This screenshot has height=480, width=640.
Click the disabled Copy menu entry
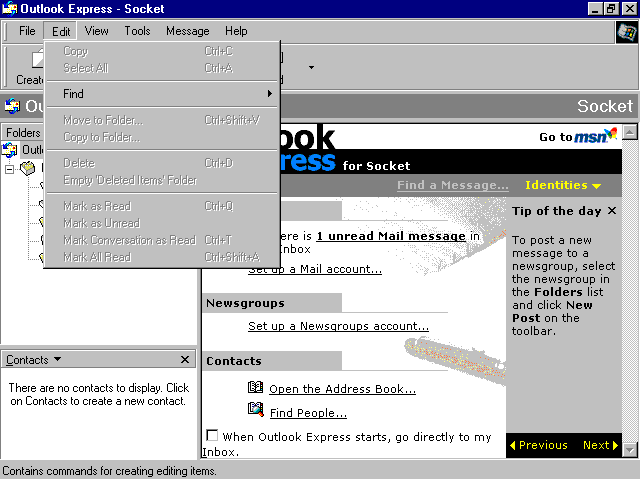(x=162, y=51)
